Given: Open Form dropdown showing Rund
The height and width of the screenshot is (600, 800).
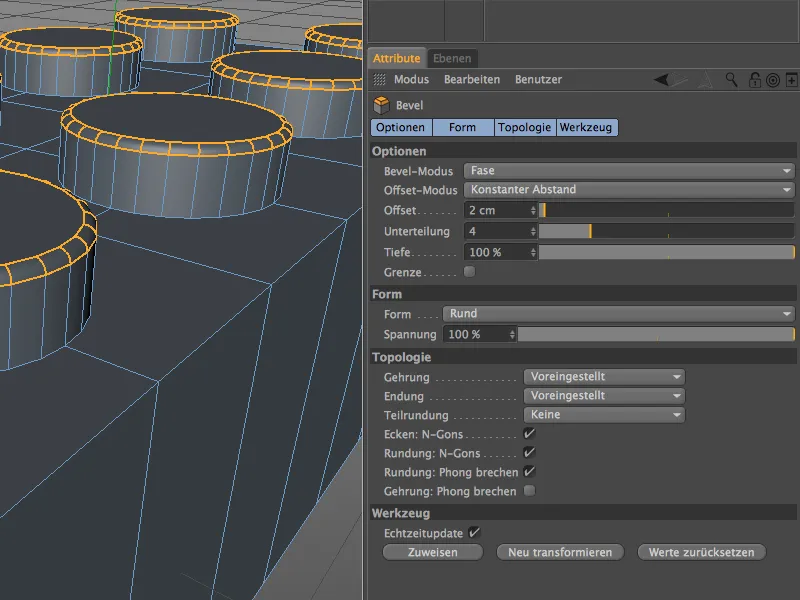Looking at the screenshot, I should [x=618, y=313].
